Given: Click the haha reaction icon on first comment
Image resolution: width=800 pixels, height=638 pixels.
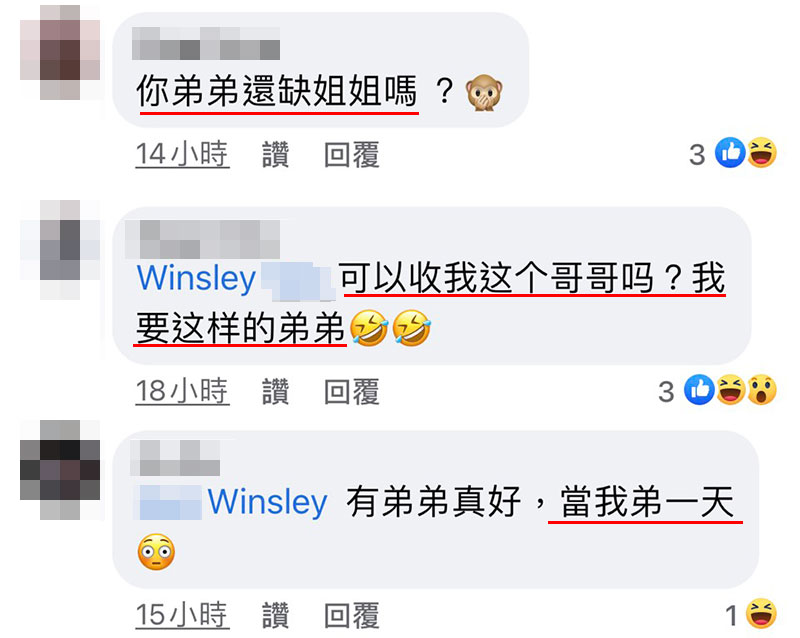Looking at the screenshot, I should coord(762,153).
